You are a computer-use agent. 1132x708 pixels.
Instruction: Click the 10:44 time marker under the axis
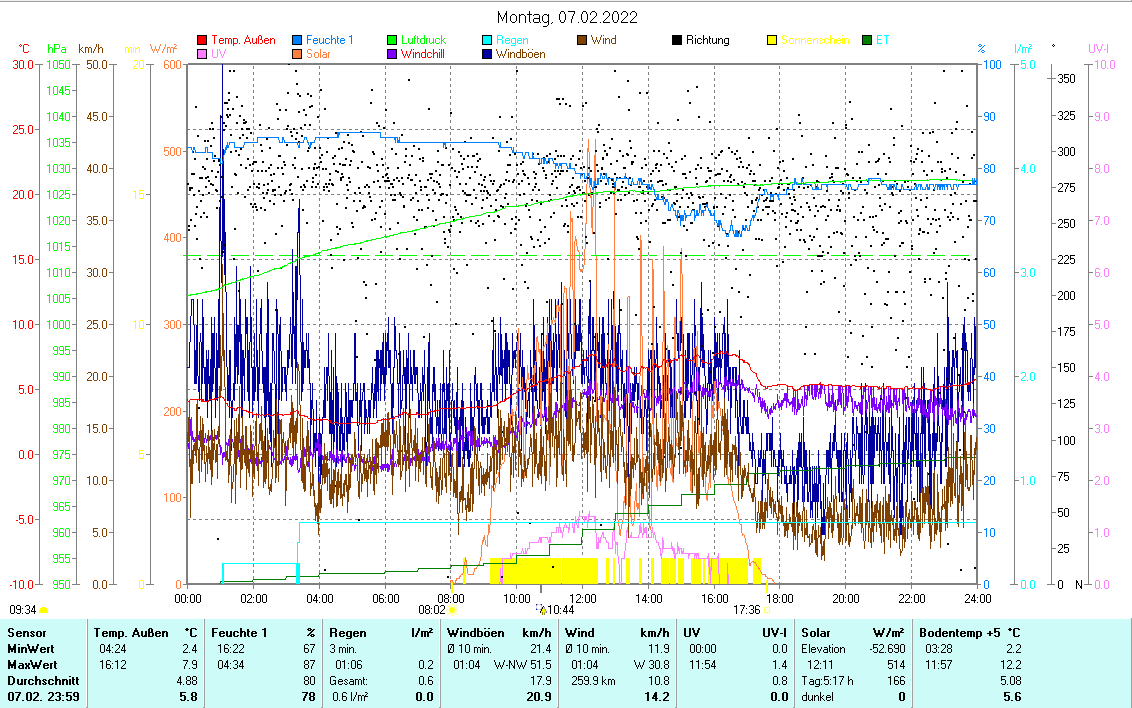click(x=560, y=609)
